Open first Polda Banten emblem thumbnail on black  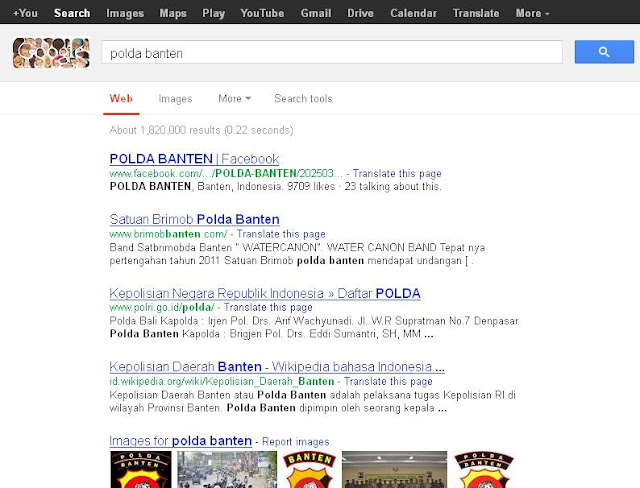[x=141, y=469]
